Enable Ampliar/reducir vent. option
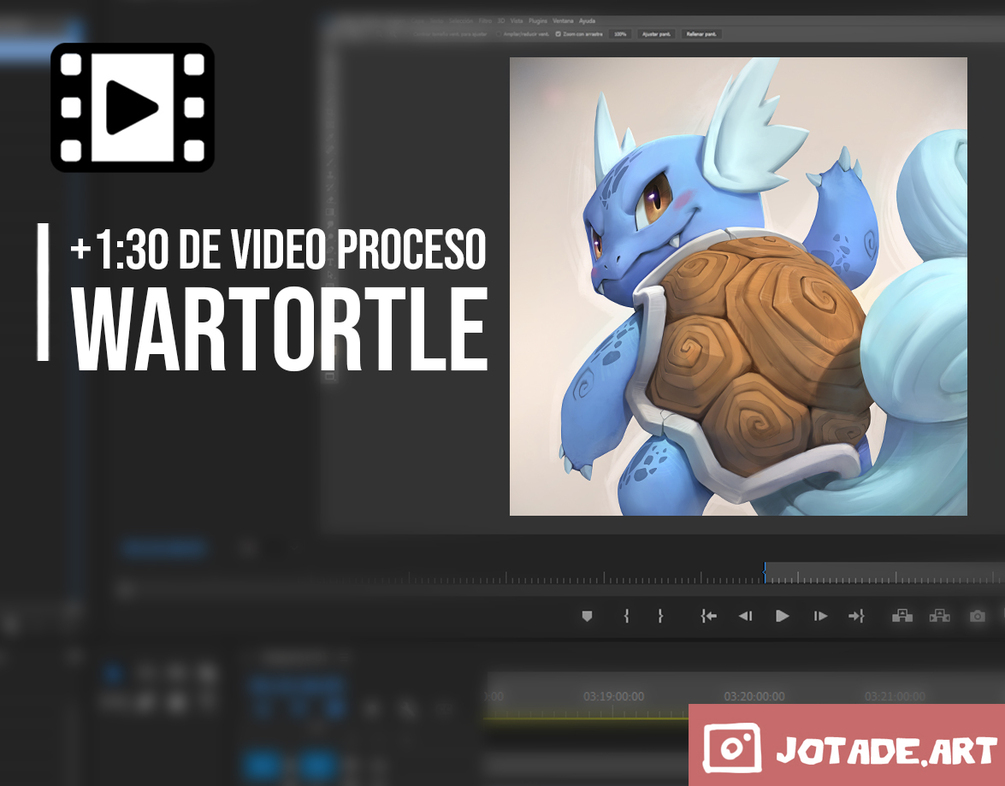 [499, 34]
